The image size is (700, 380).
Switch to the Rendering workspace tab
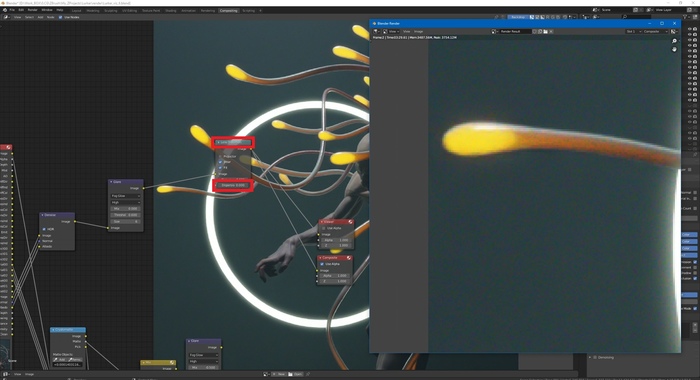point(208,10)
